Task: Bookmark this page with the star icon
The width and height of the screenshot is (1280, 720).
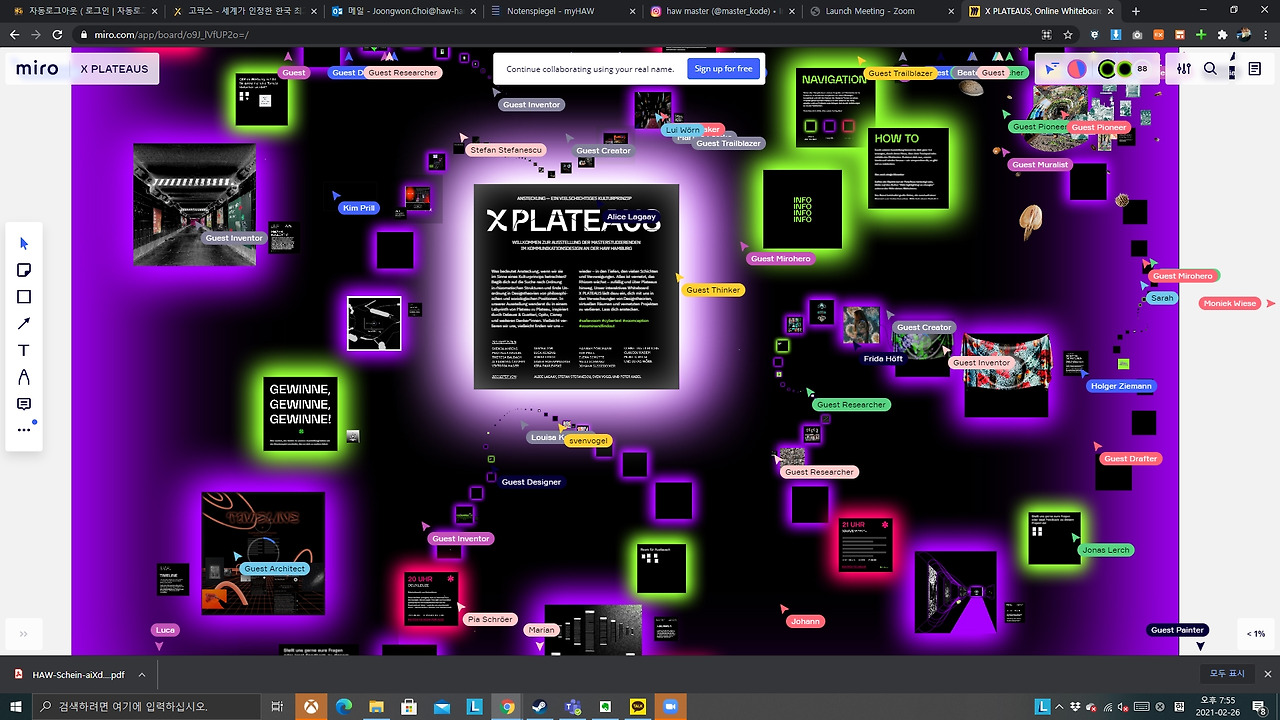Action: (1068, 34)
